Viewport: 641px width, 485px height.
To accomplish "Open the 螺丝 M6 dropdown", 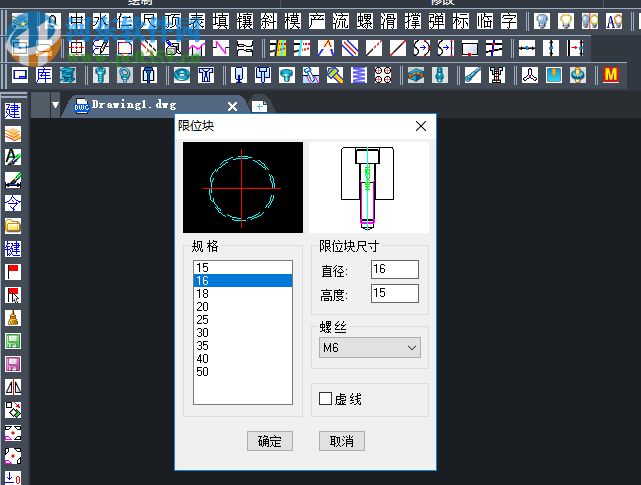I will click(x=370, y=348).
